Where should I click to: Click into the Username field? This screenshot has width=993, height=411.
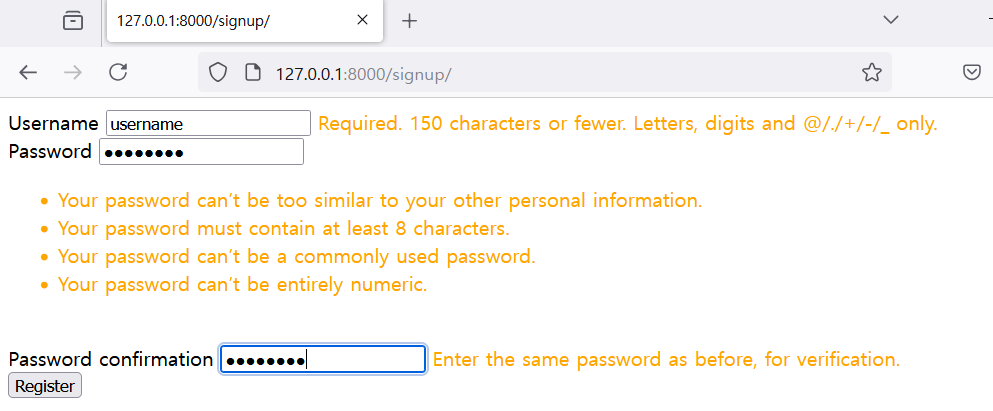pyautogui.click(x=208, y=123)
